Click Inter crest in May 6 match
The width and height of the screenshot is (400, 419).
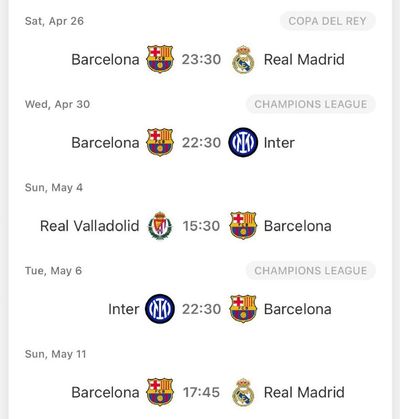tap(160, 309)
